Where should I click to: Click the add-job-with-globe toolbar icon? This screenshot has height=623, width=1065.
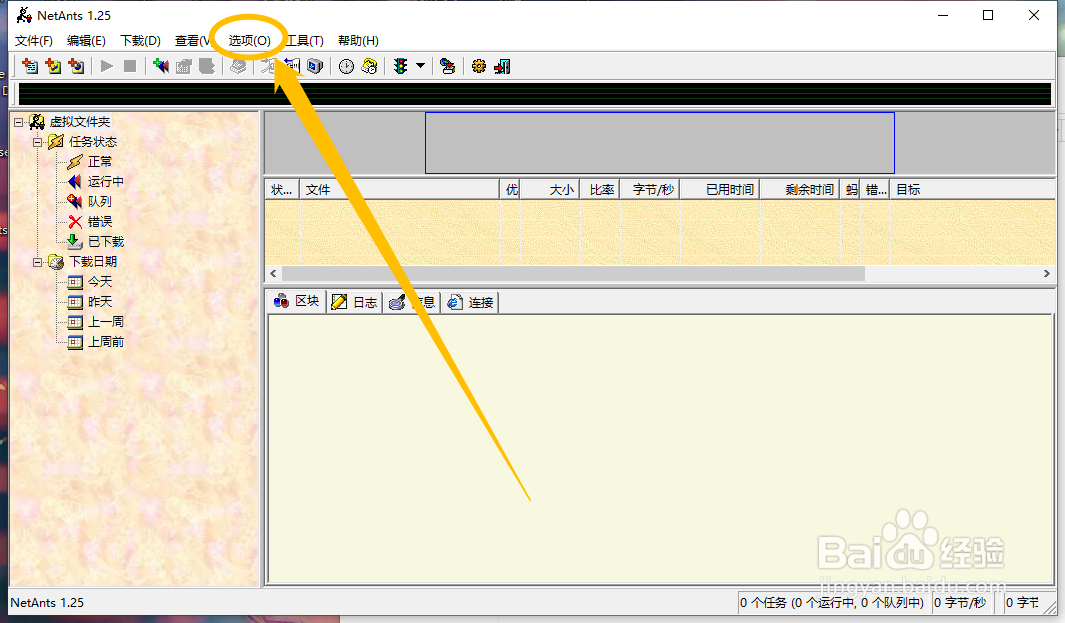tap(76, 66)
